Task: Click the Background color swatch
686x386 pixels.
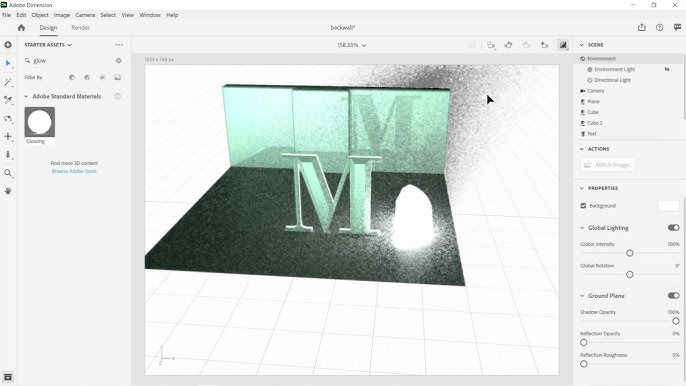Action: point(668,206)
